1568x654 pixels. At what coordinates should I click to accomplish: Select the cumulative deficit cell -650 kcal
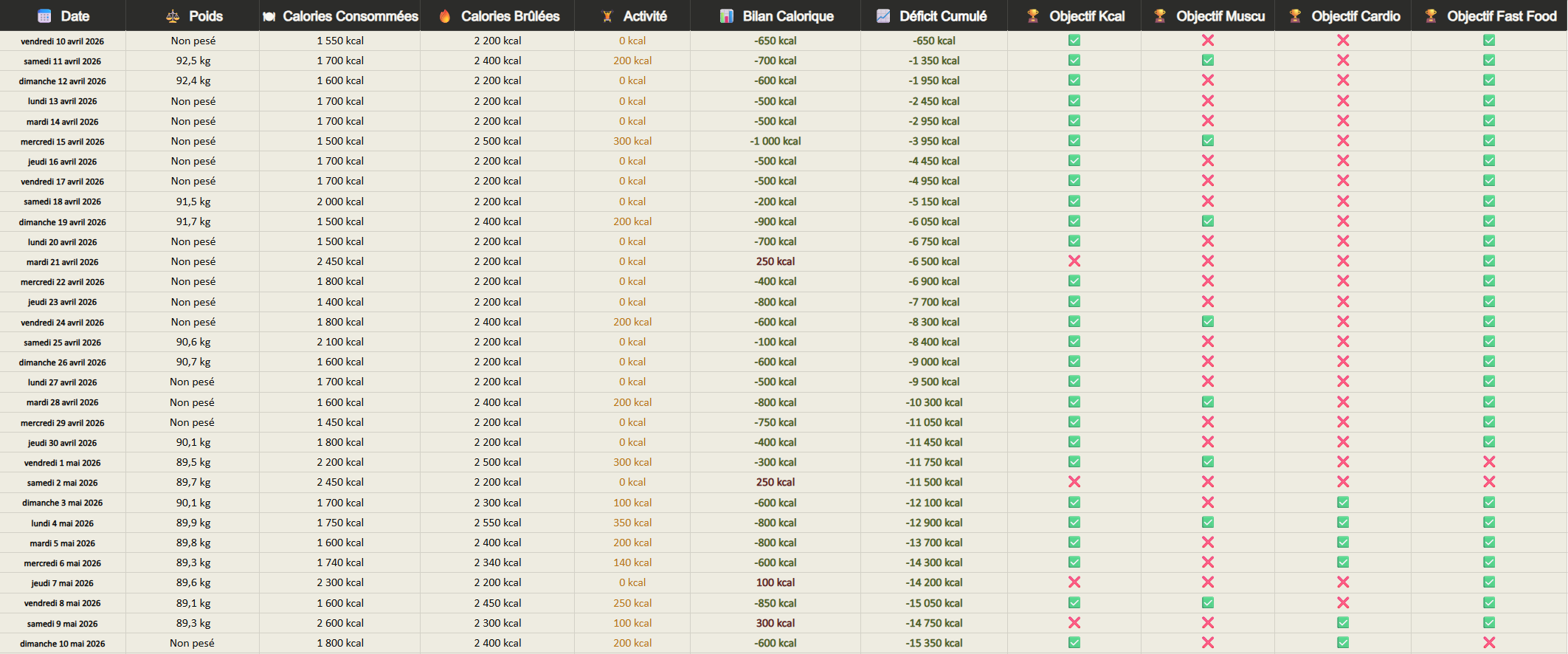(934, 41)
